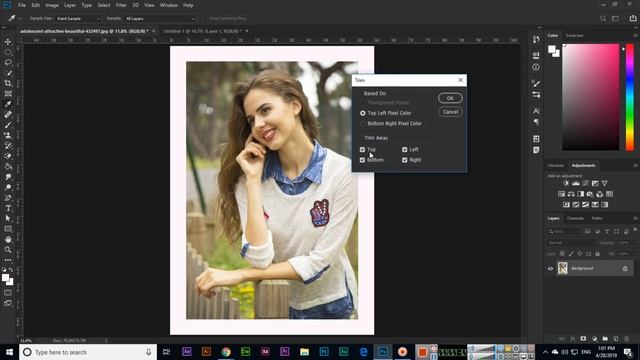The image size is (640, 360).
Task: Select the Dodge tool
Action: 8,187
